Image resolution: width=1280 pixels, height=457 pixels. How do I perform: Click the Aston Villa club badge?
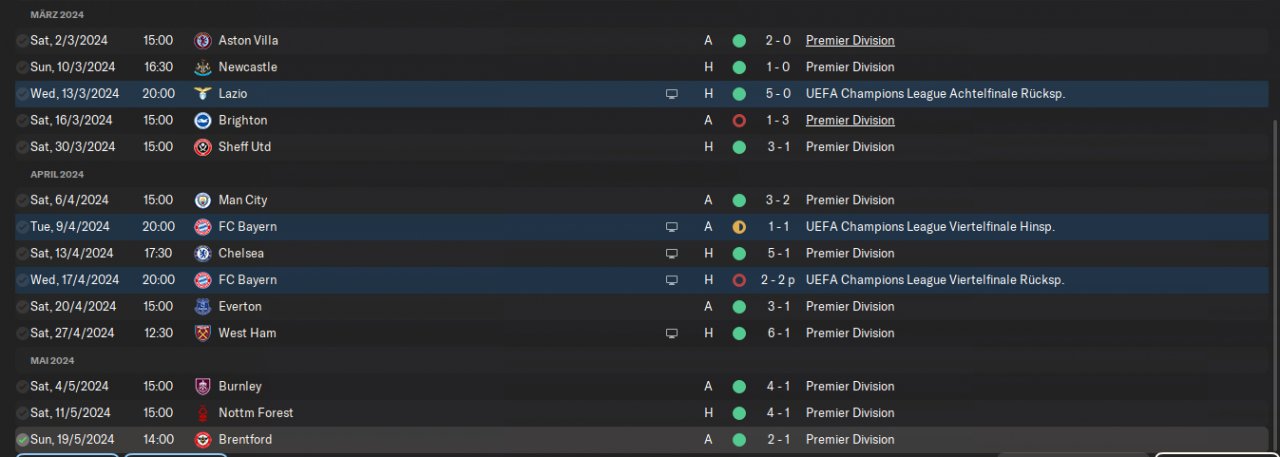pos(203,41)
